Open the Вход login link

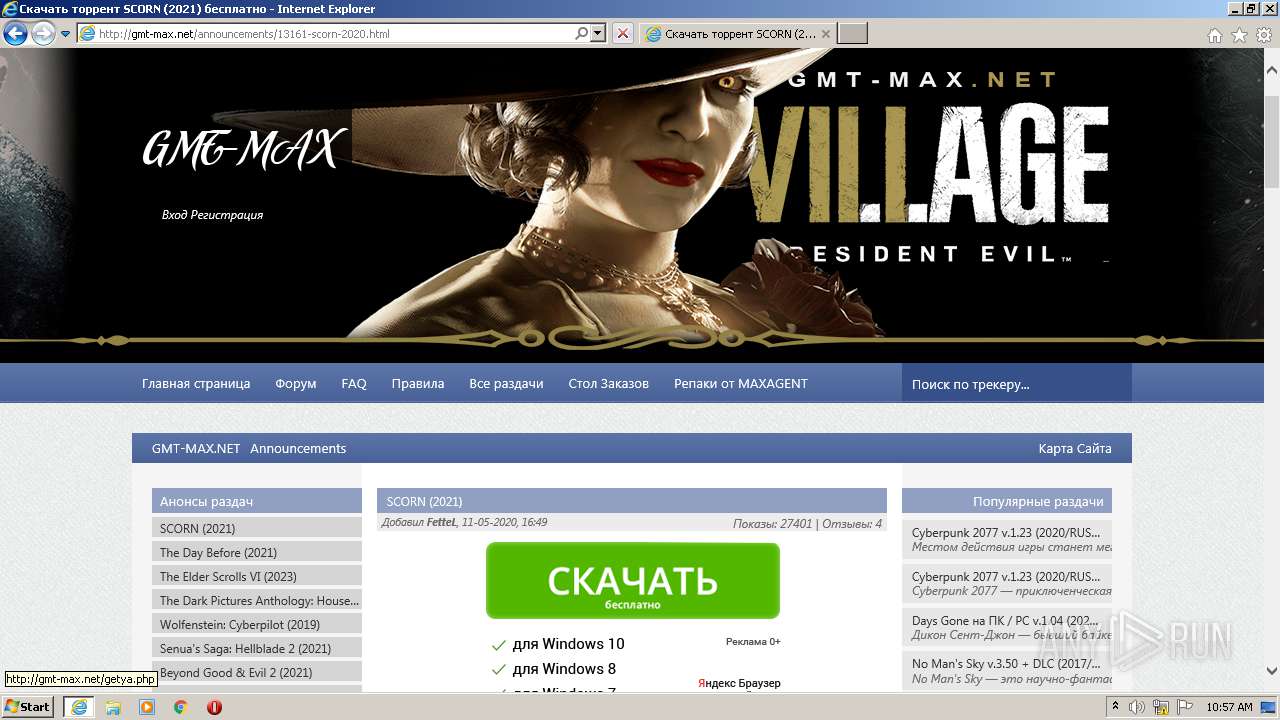coord(174,215)
